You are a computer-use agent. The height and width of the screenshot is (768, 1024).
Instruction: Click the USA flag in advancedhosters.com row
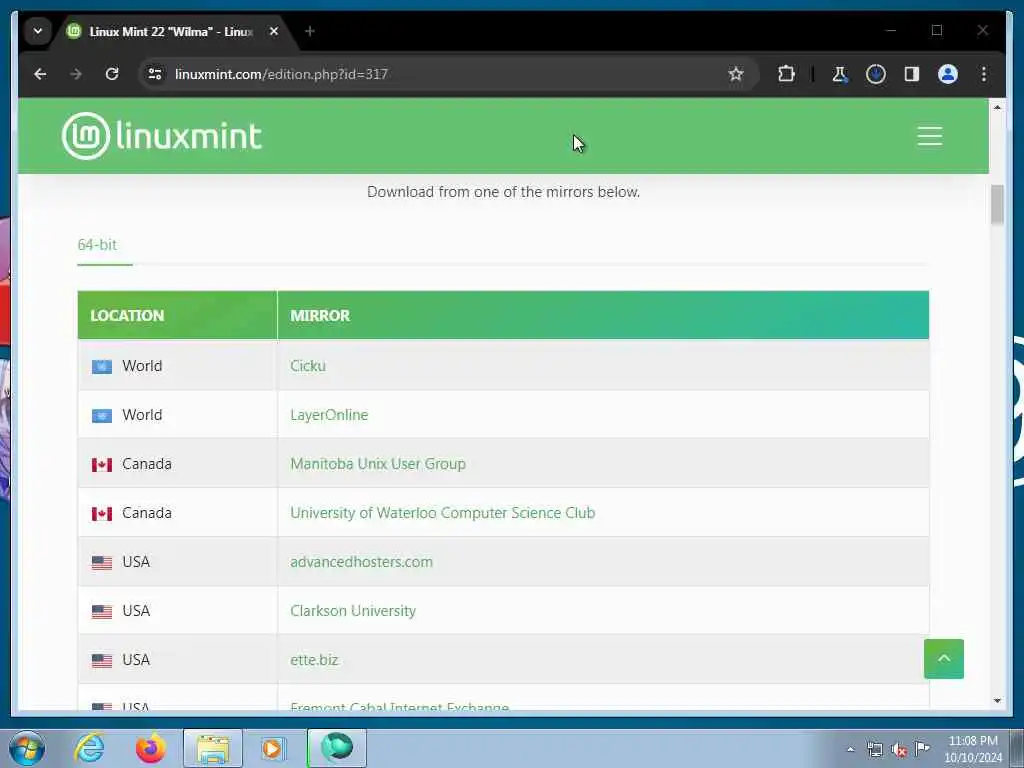(101, 563)
